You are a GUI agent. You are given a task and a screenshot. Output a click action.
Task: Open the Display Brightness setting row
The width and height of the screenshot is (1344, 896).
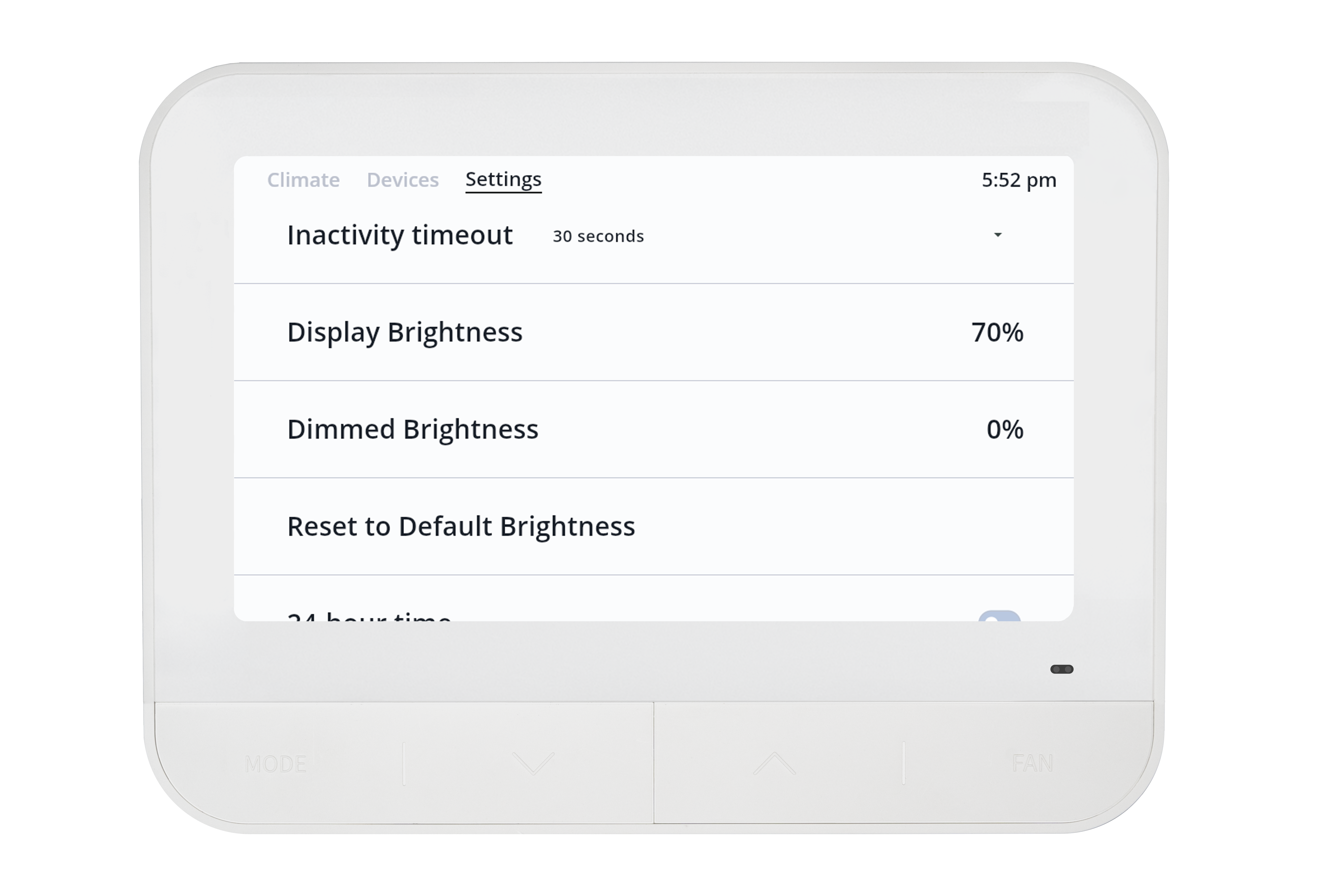pyautogui.click(x=654, y=332)
